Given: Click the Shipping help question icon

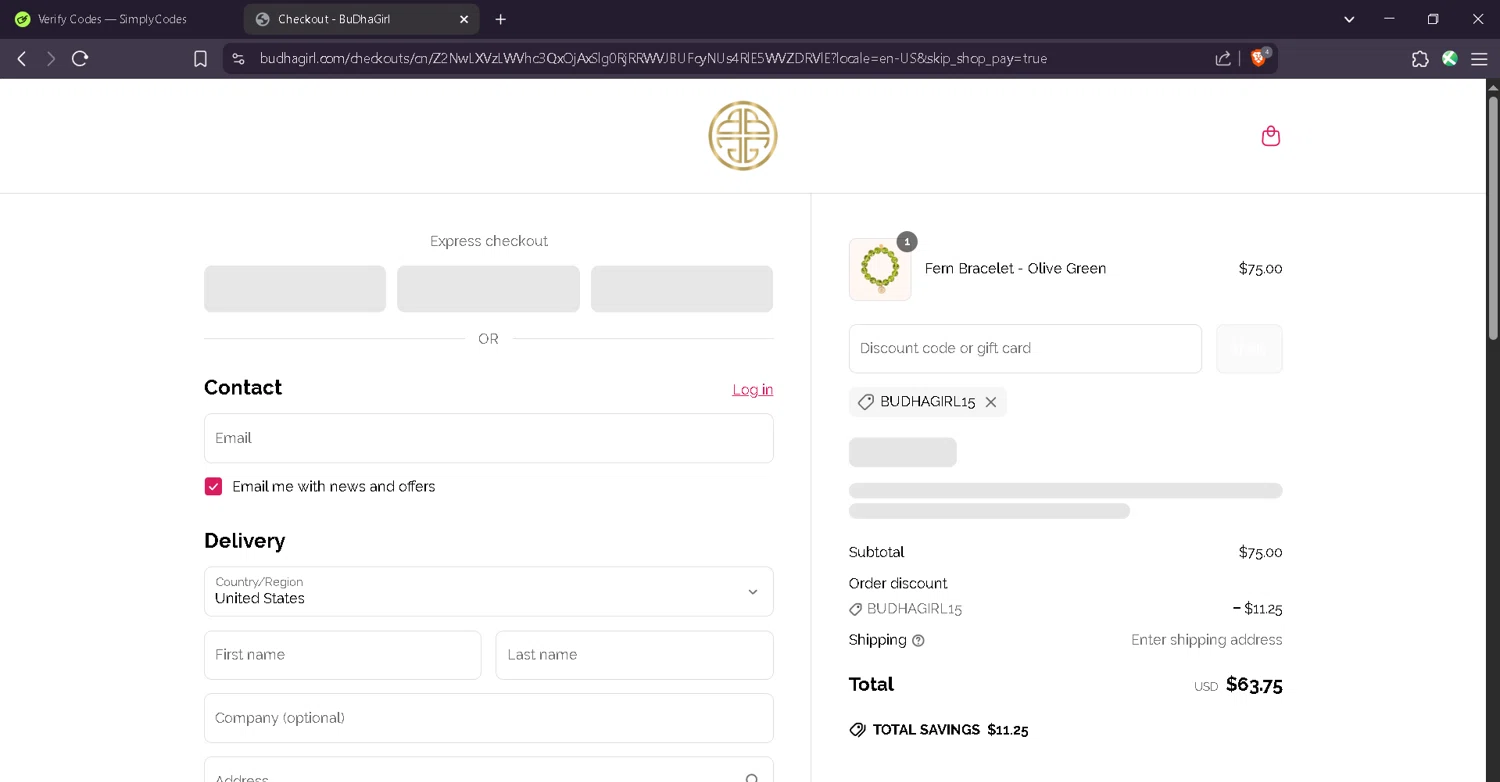Looking at the screenshot, I should [918, 641].
